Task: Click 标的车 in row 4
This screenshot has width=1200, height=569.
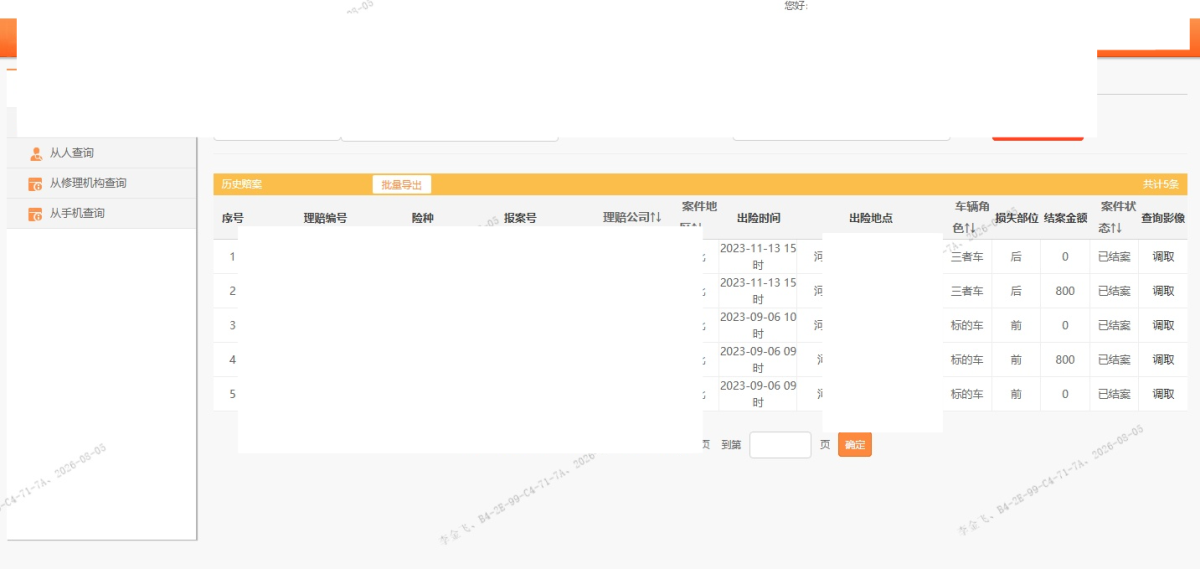Action: (x=967, y=359)
